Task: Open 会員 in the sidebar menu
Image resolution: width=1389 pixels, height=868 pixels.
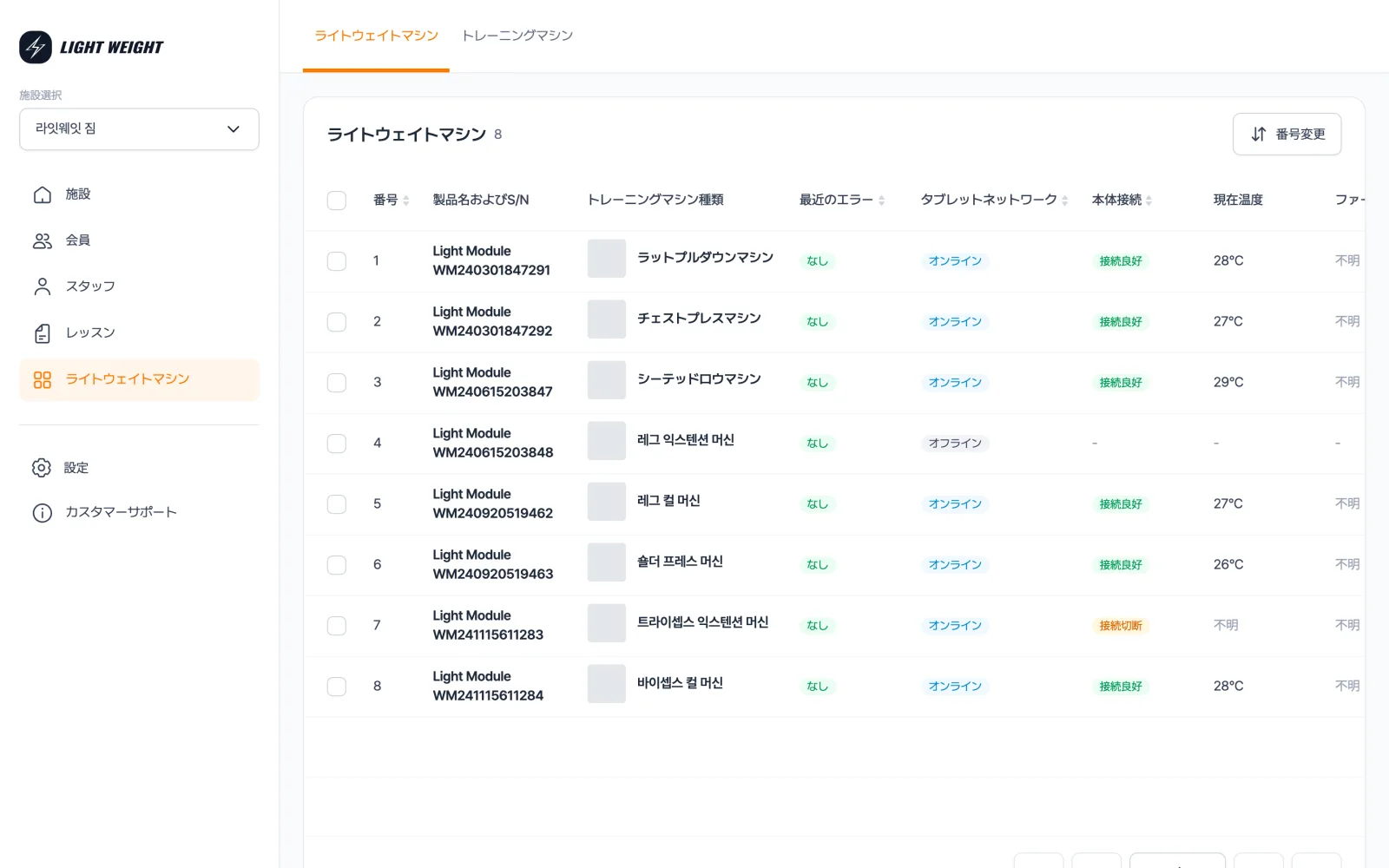Action: click(x=139, y=240)
